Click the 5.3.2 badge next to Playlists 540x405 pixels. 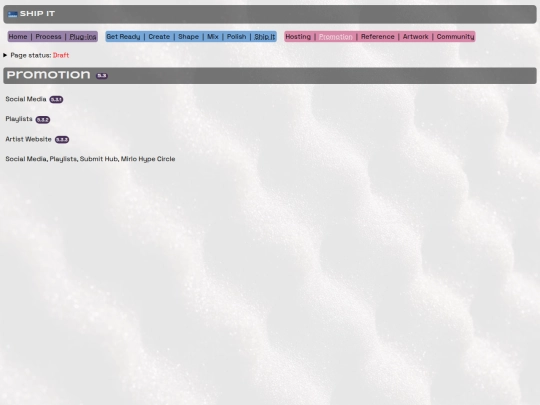point(43,120)
